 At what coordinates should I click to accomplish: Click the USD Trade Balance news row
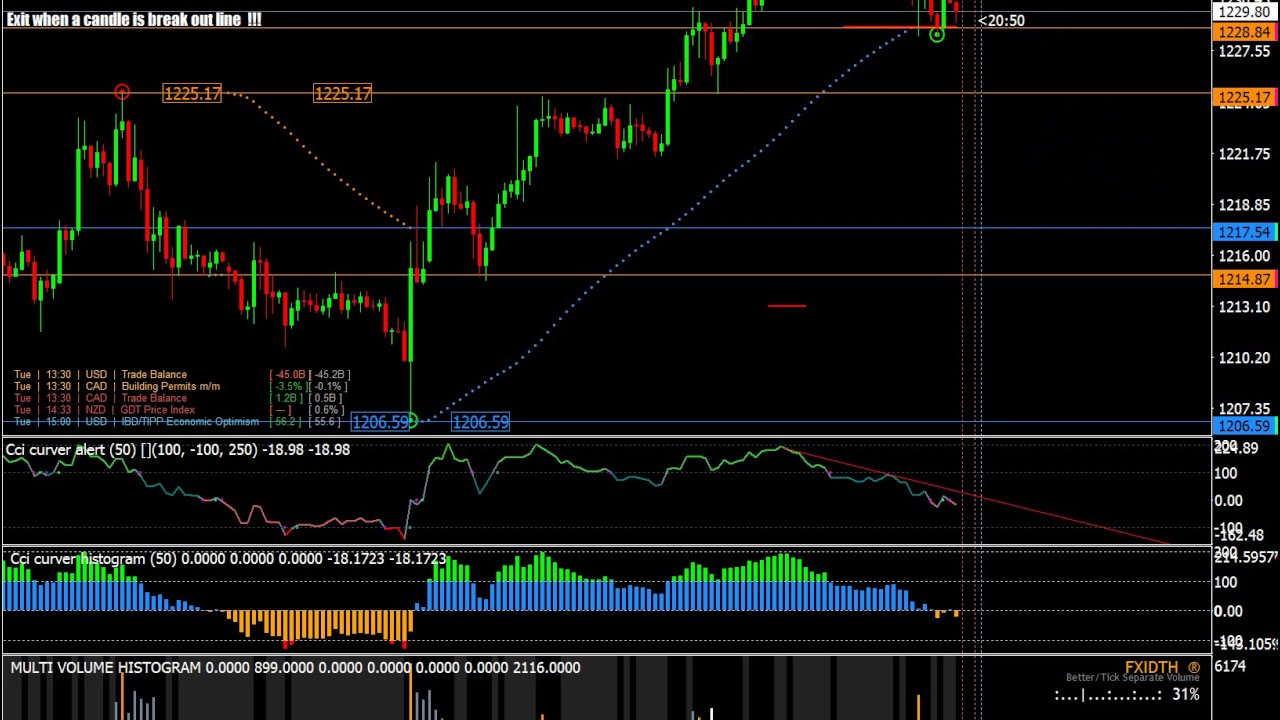pyautogui.click(x=180, y=374)
